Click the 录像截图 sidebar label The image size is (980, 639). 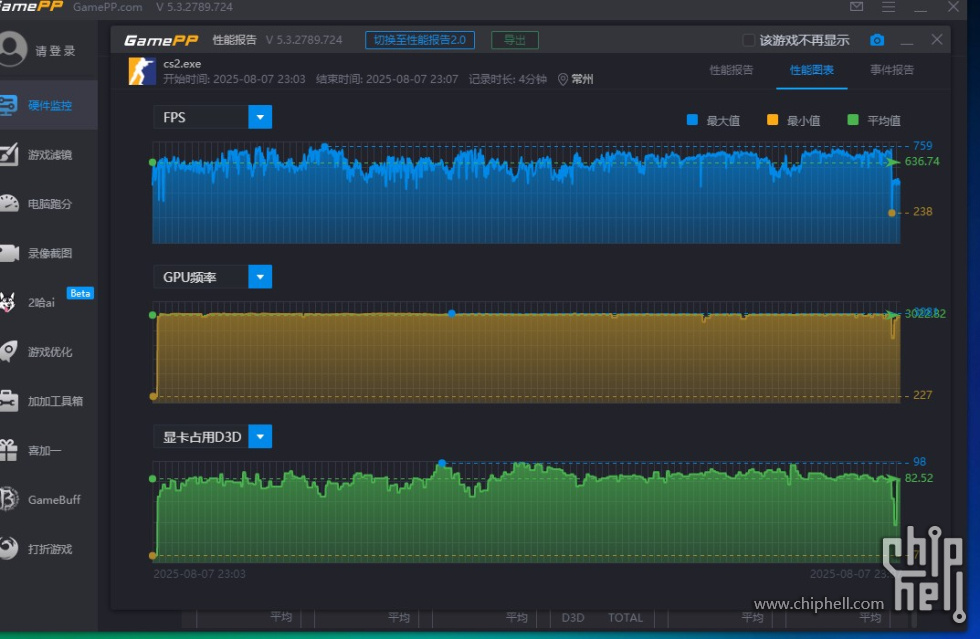tap(50, 253)
